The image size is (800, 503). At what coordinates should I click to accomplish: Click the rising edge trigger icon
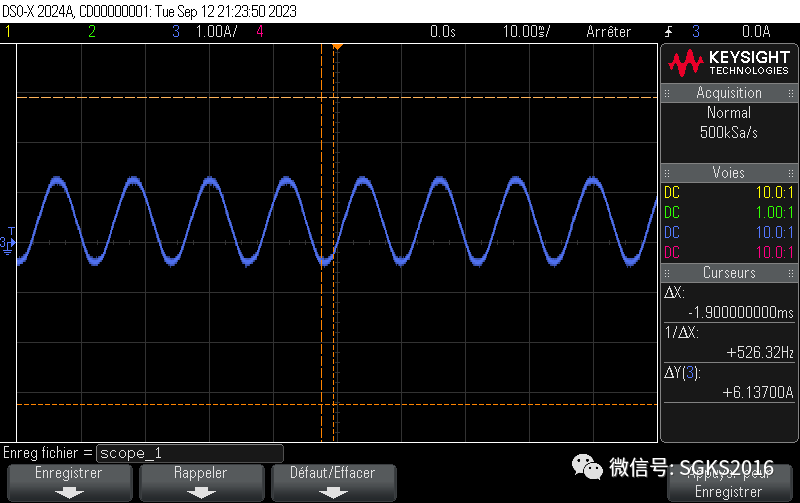click(x=668, y=32)
